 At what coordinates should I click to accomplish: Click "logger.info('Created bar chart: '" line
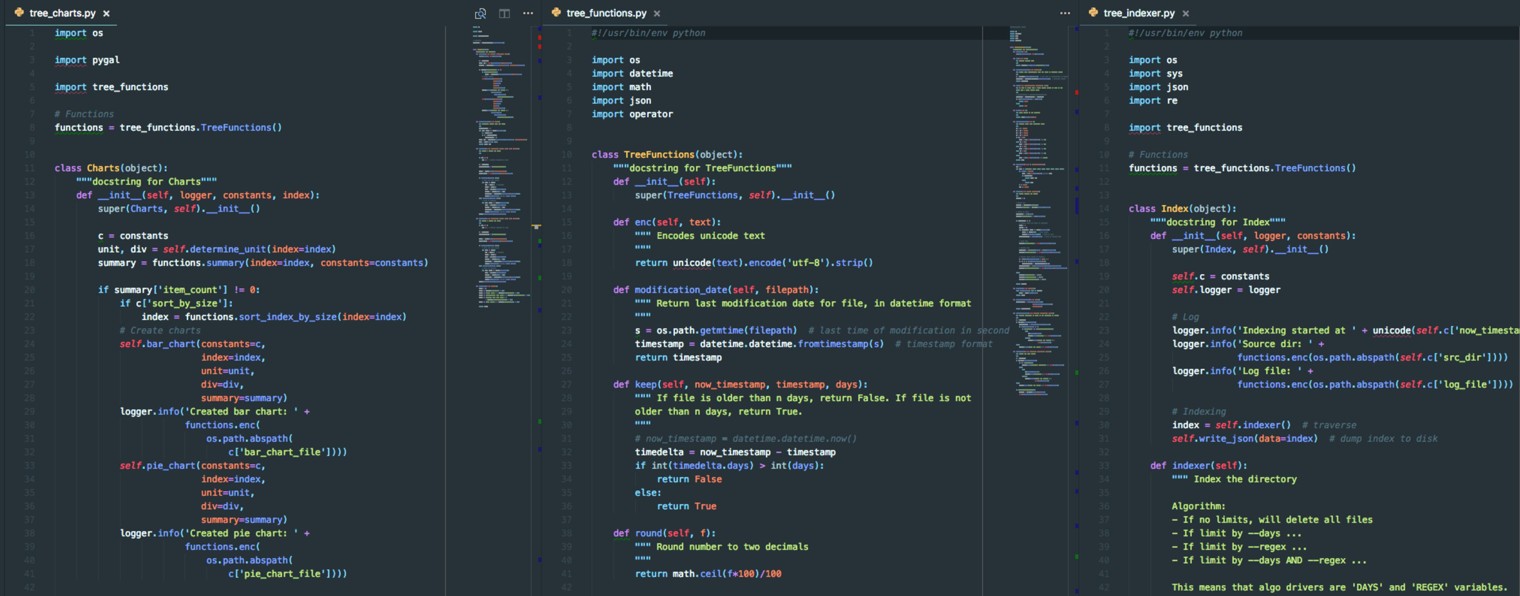[215, 411]
